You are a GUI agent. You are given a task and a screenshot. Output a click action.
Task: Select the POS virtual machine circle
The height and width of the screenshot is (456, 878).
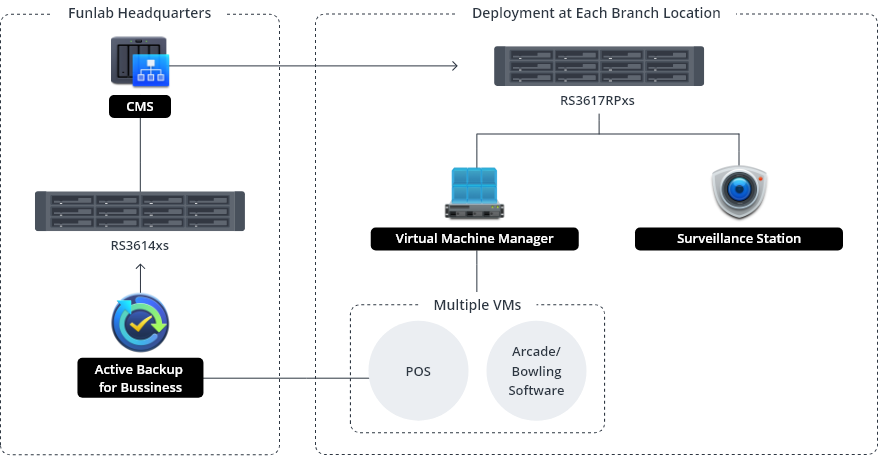coord(418,371)
